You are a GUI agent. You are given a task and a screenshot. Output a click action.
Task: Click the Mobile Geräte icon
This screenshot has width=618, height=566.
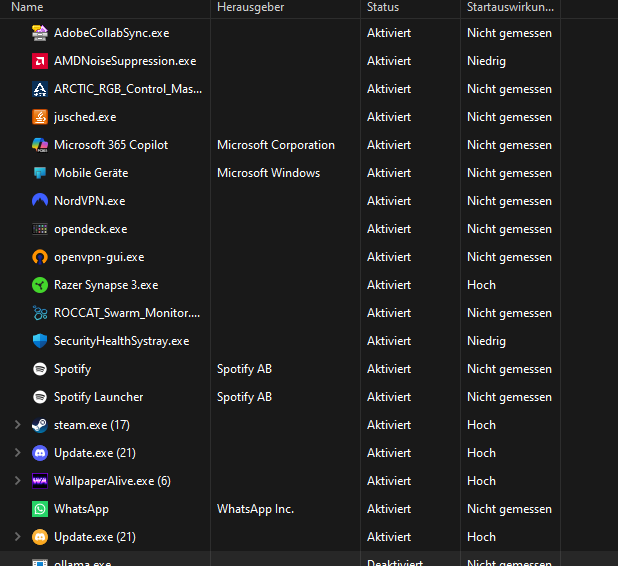point(40,173)
